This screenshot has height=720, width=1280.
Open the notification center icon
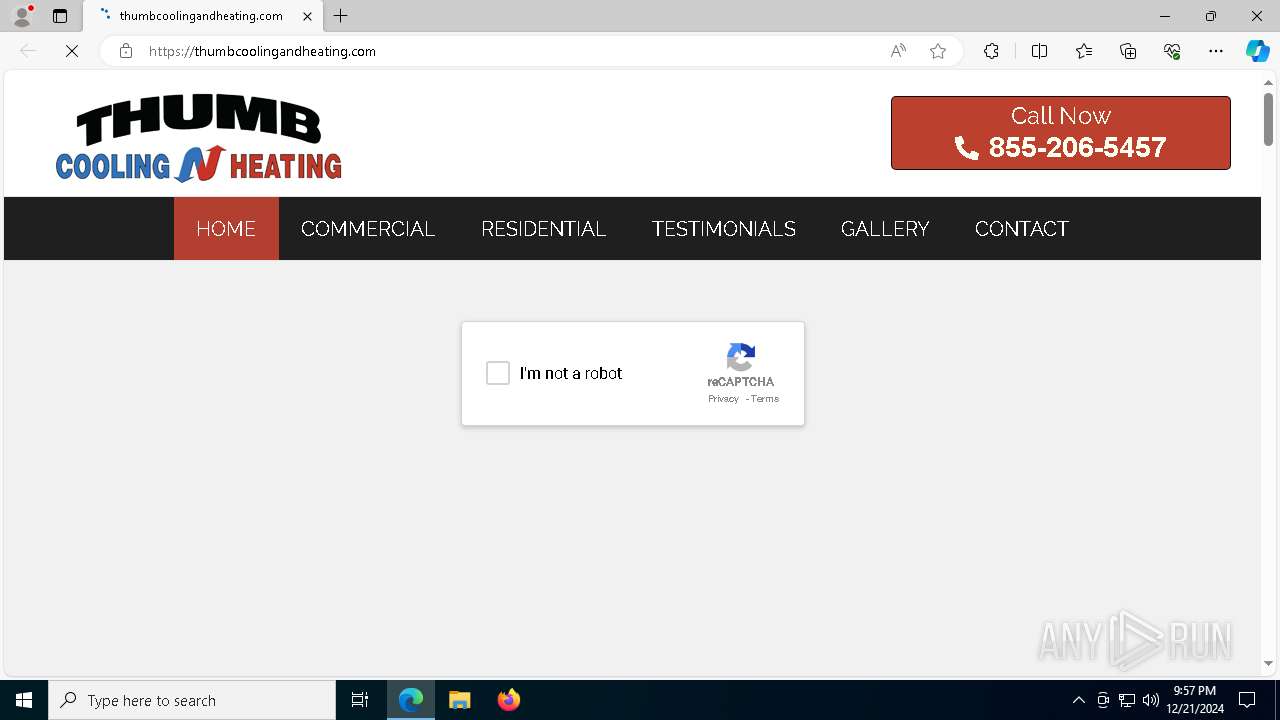tap(1247, 700)
